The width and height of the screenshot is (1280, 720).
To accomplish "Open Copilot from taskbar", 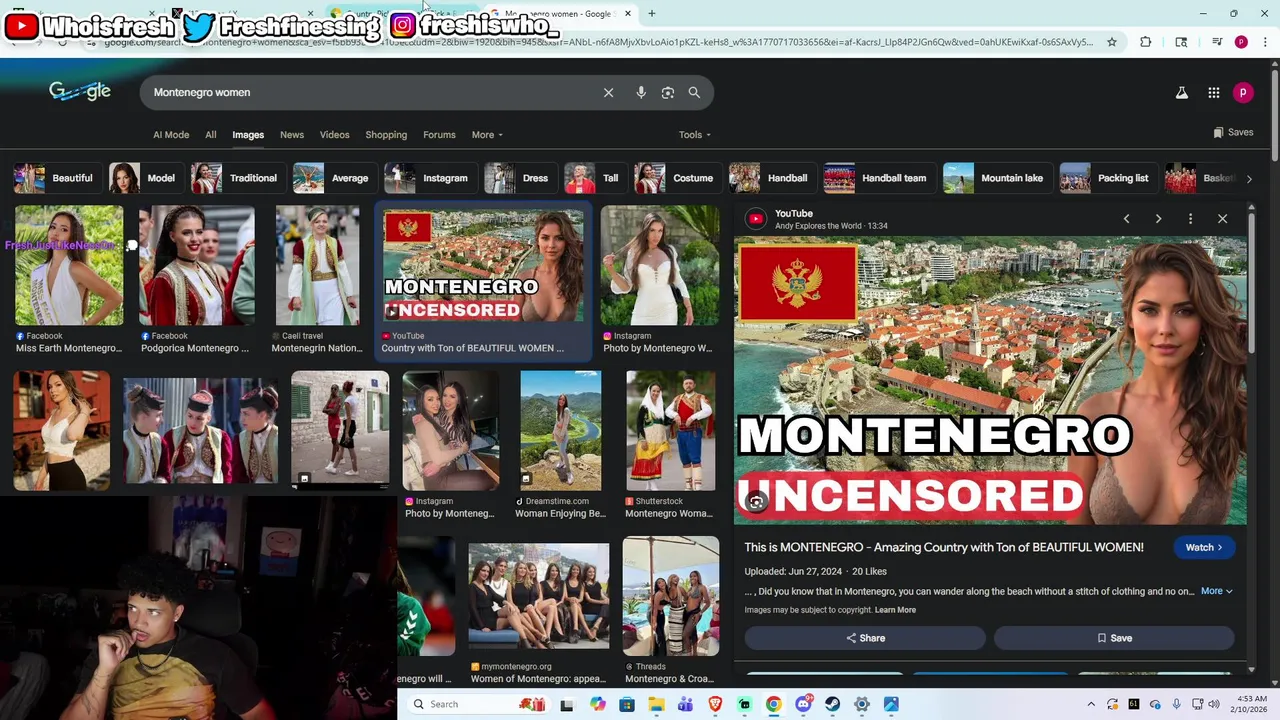I will tap(598, 705).
